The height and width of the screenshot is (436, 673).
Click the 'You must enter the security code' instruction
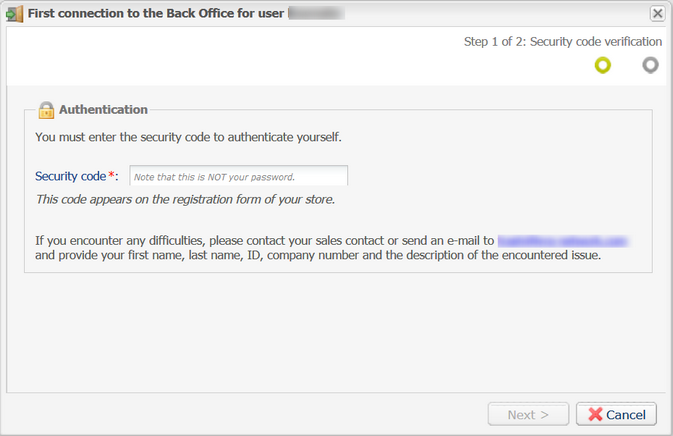pyautogui.click(x=188, y=137)
